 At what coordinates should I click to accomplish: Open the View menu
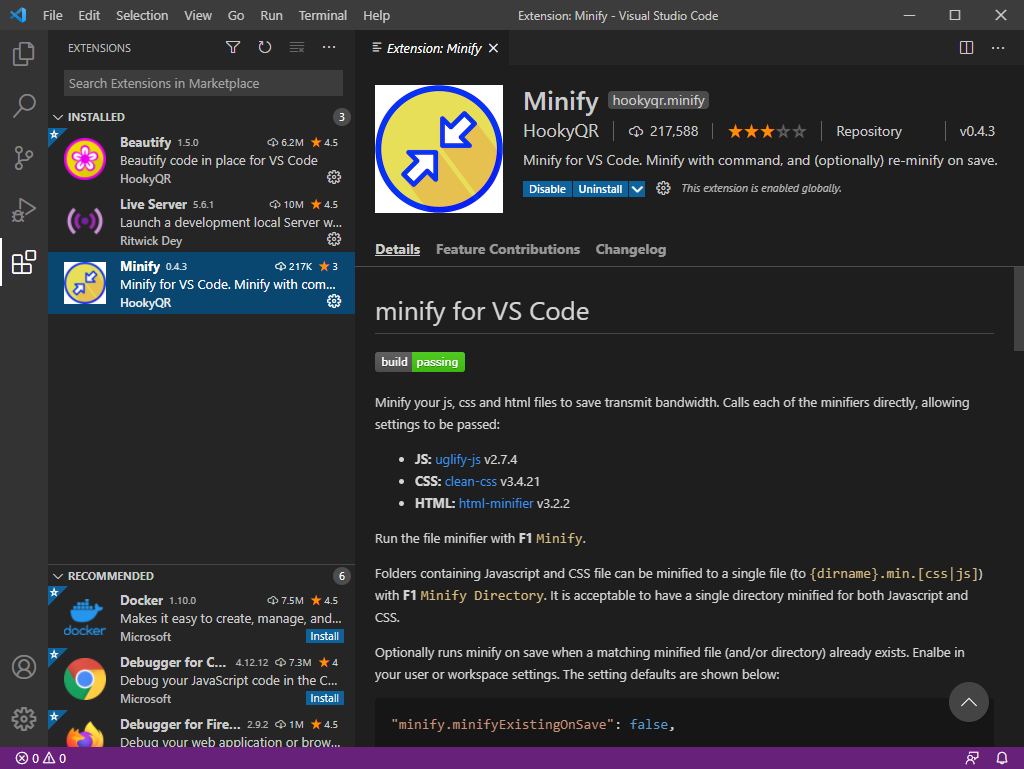click(x=198, y=15)
